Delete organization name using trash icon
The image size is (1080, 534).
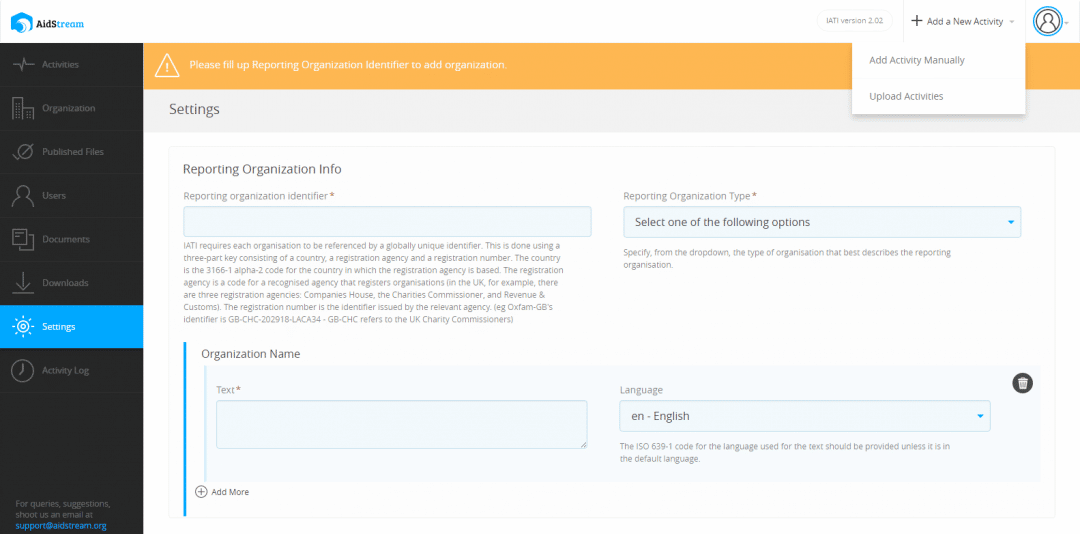click(1022, 383)
